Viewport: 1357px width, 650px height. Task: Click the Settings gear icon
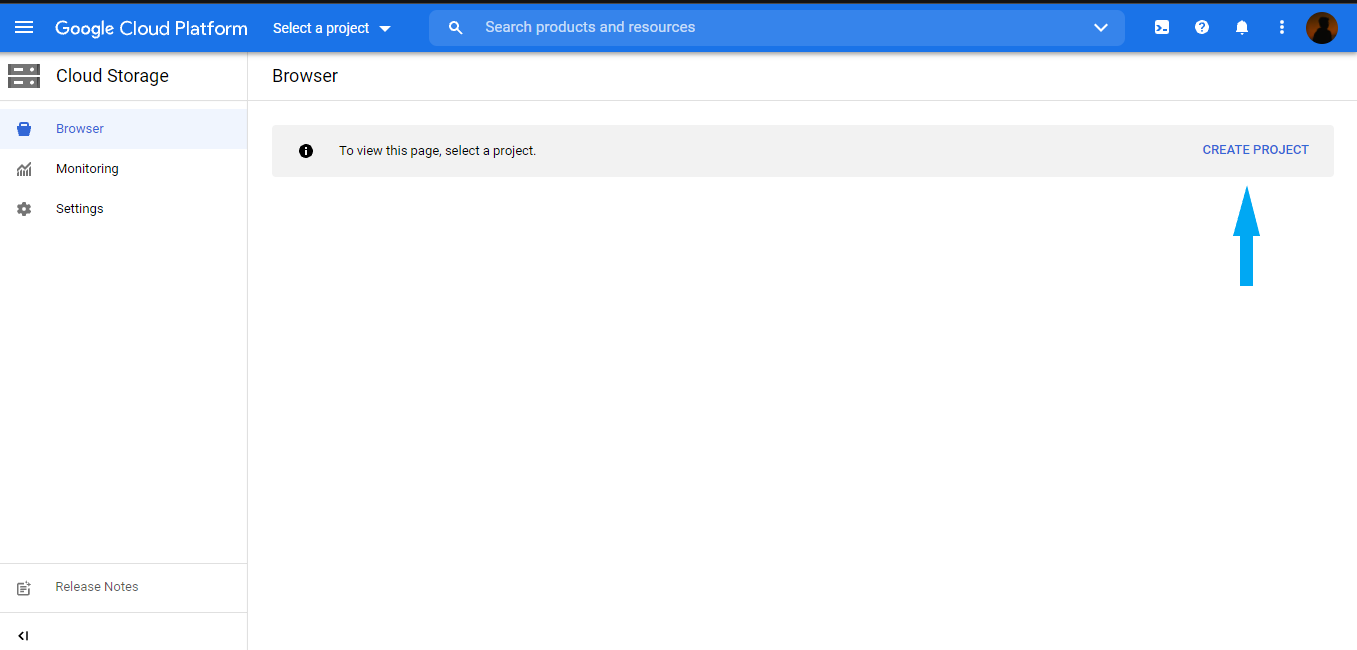[x=24, y=209]
